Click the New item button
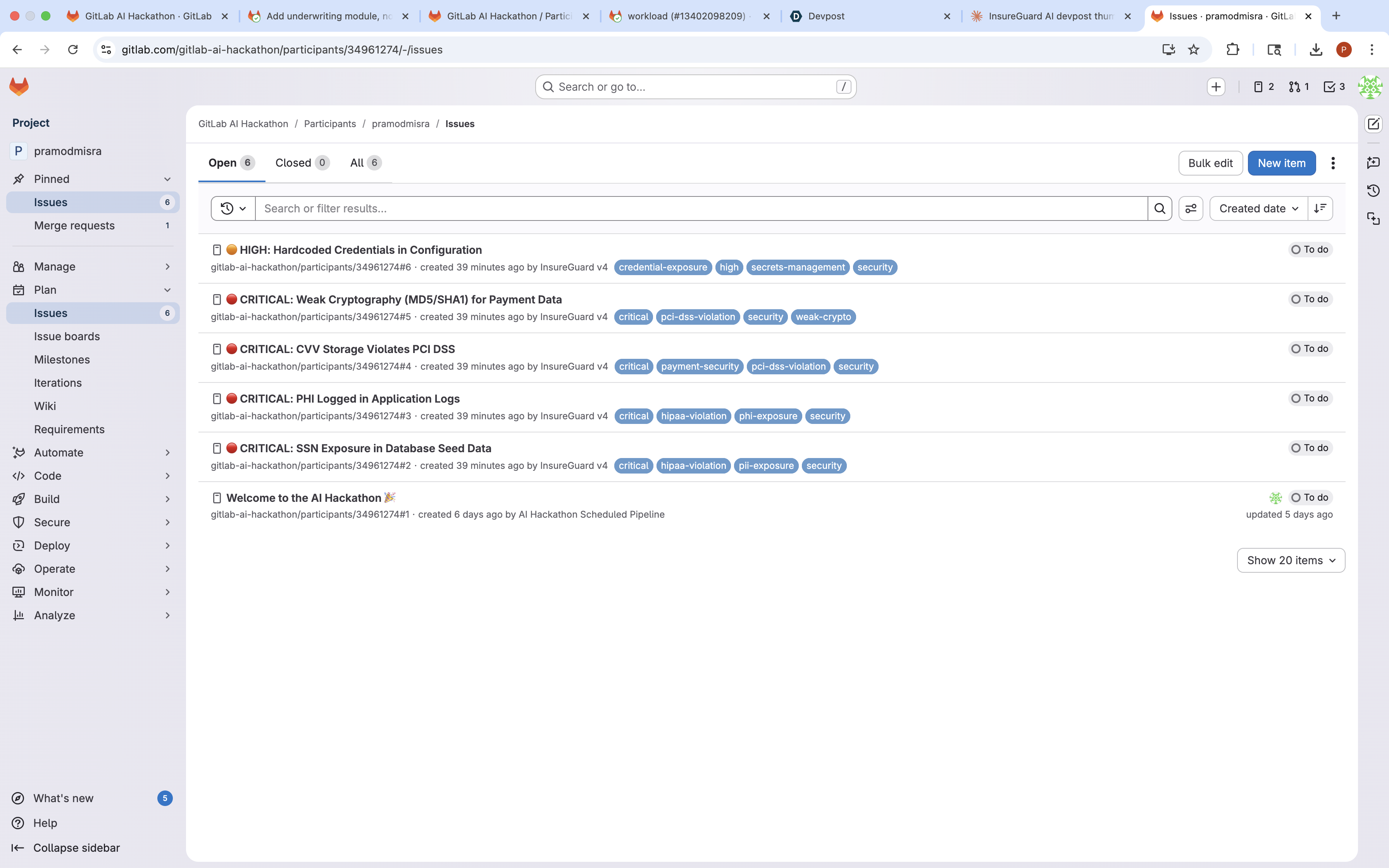 [x=1281, y=163]
